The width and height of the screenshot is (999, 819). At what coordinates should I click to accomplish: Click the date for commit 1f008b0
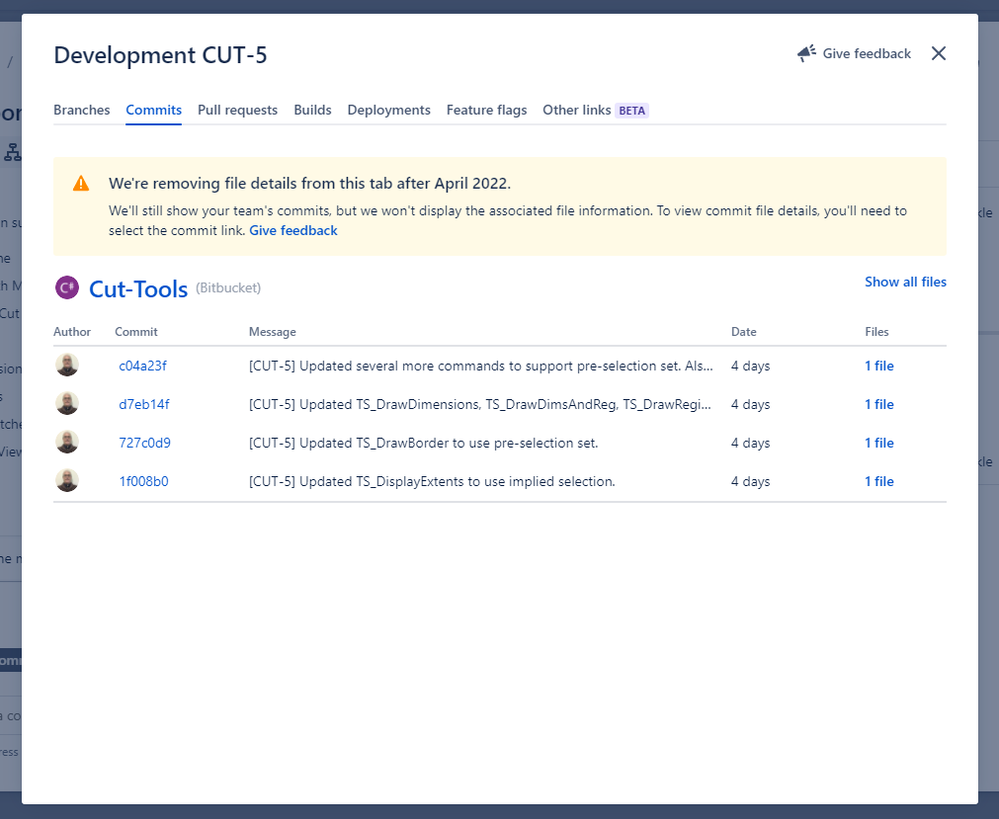click(x=751, y=482)
